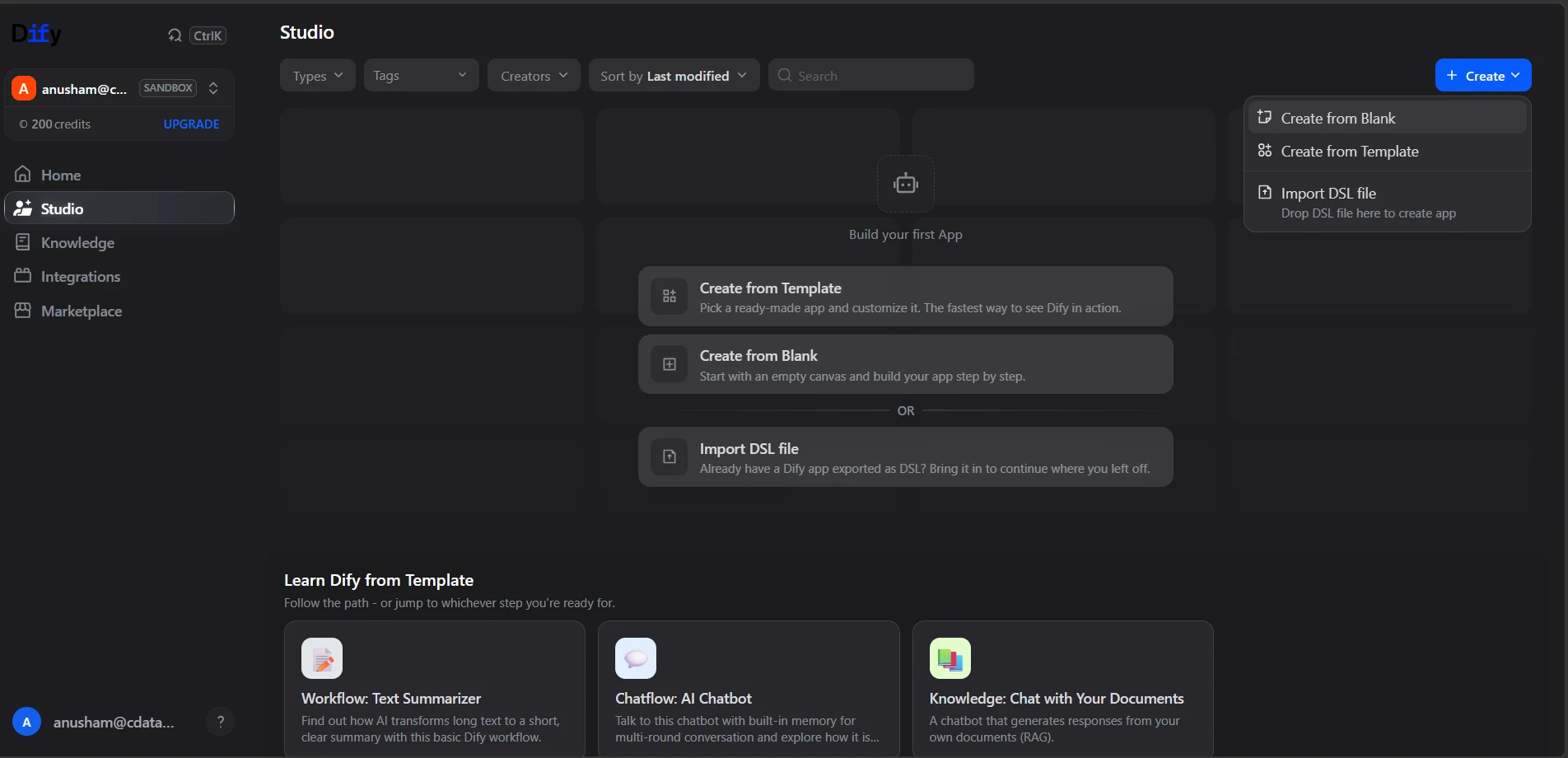This screenshot has height=758, width=1568.
Task: Select Create from Blank in the dropdown menu
Action: pyautogui.click(x=1388, y=118)
